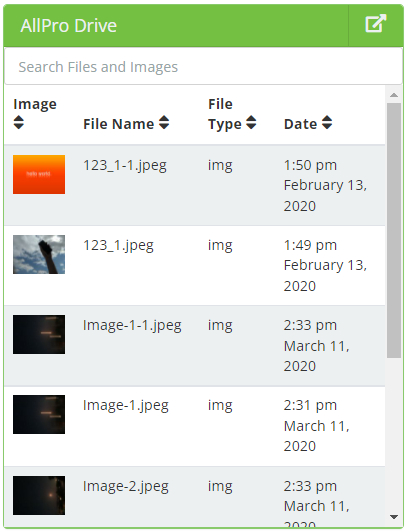This screenshot has width=409, height=532.
Task: Sort by Date column arrows
Action: click(327, 122)
